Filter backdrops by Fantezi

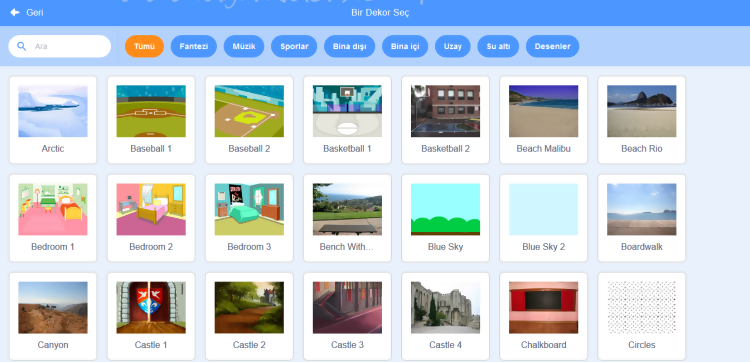[194, 46]
